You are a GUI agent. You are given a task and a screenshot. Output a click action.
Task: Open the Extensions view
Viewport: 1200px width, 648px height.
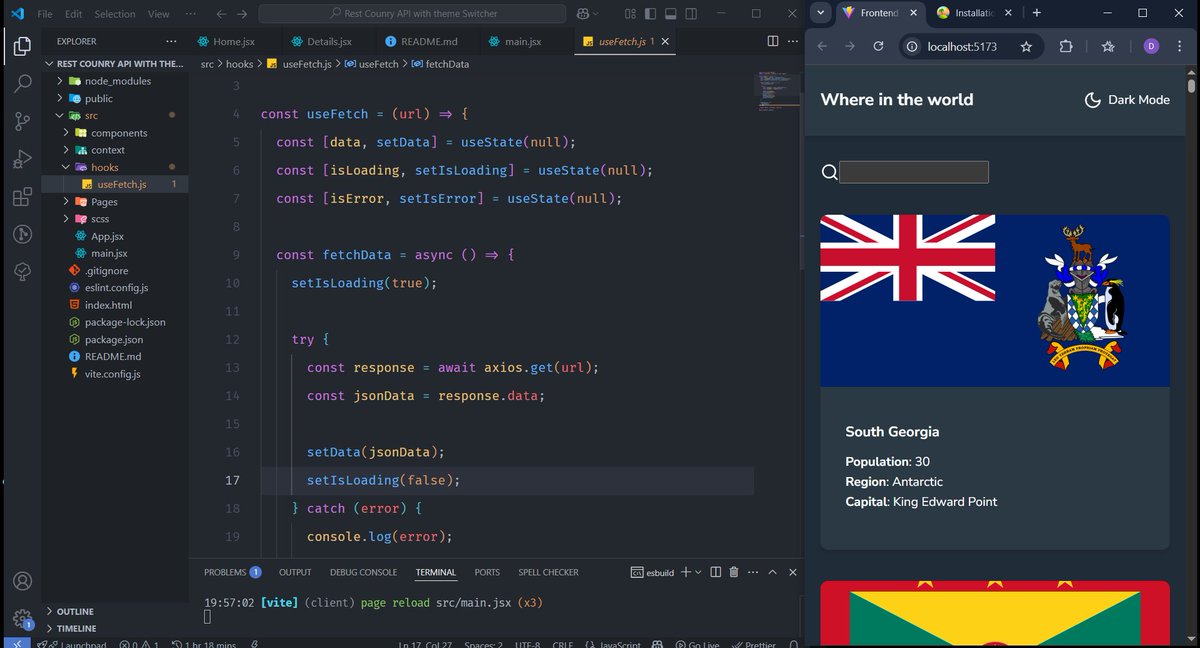[22, 197]
